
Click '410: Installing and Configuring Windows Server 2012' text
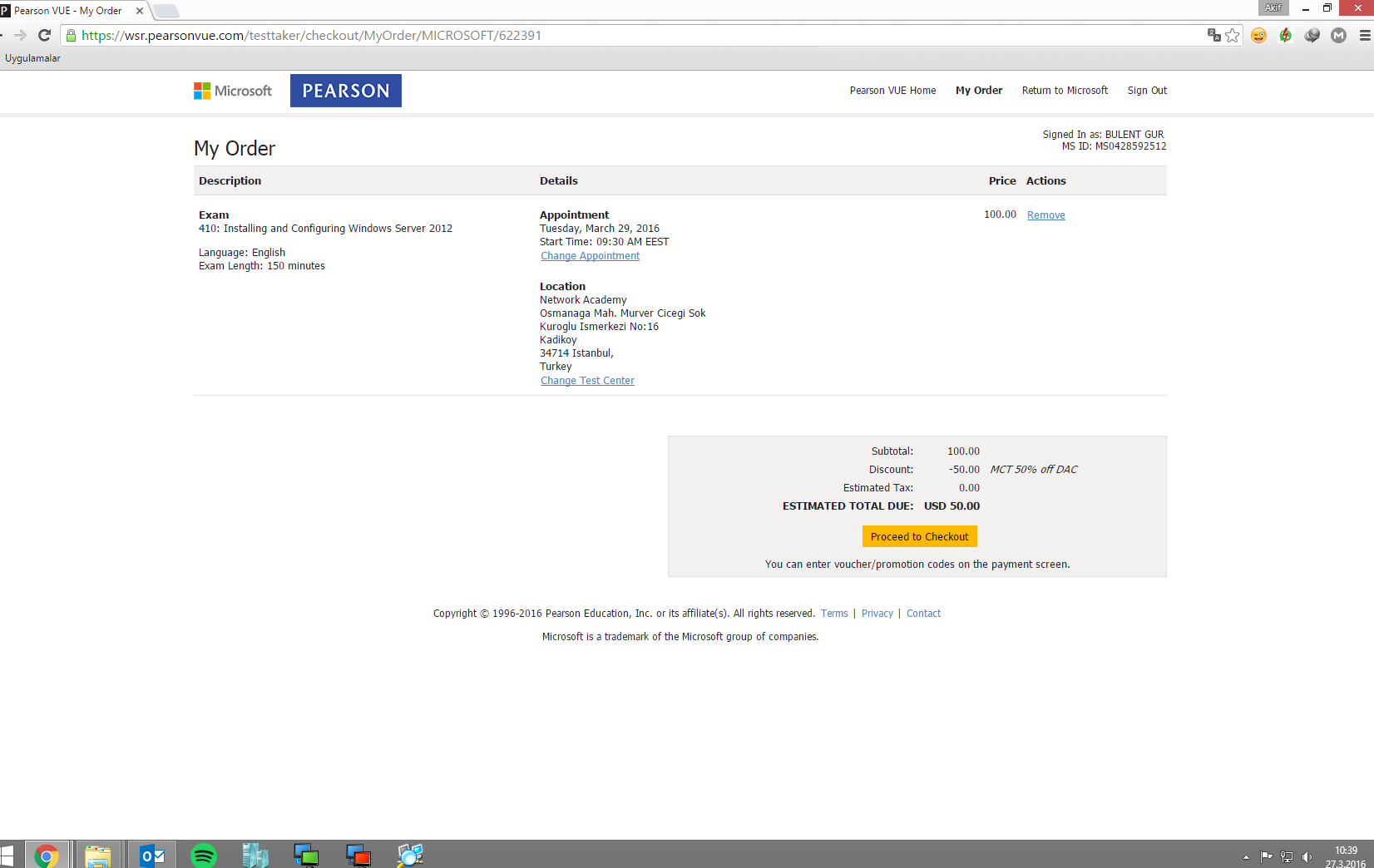coord(325,229)
